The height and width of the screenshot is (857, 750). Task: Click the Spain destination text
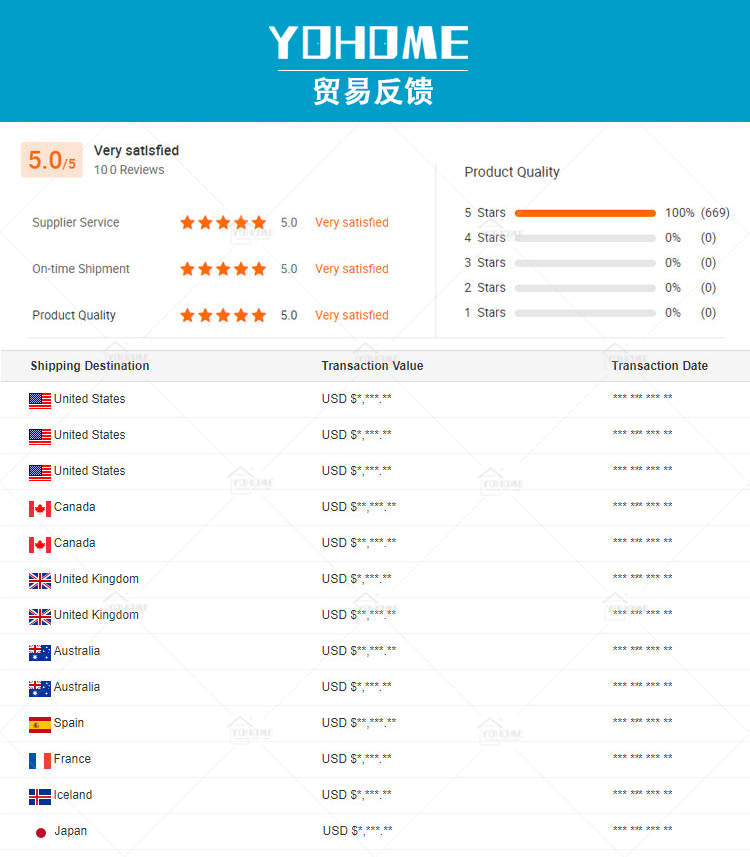[x=69, y=723]
